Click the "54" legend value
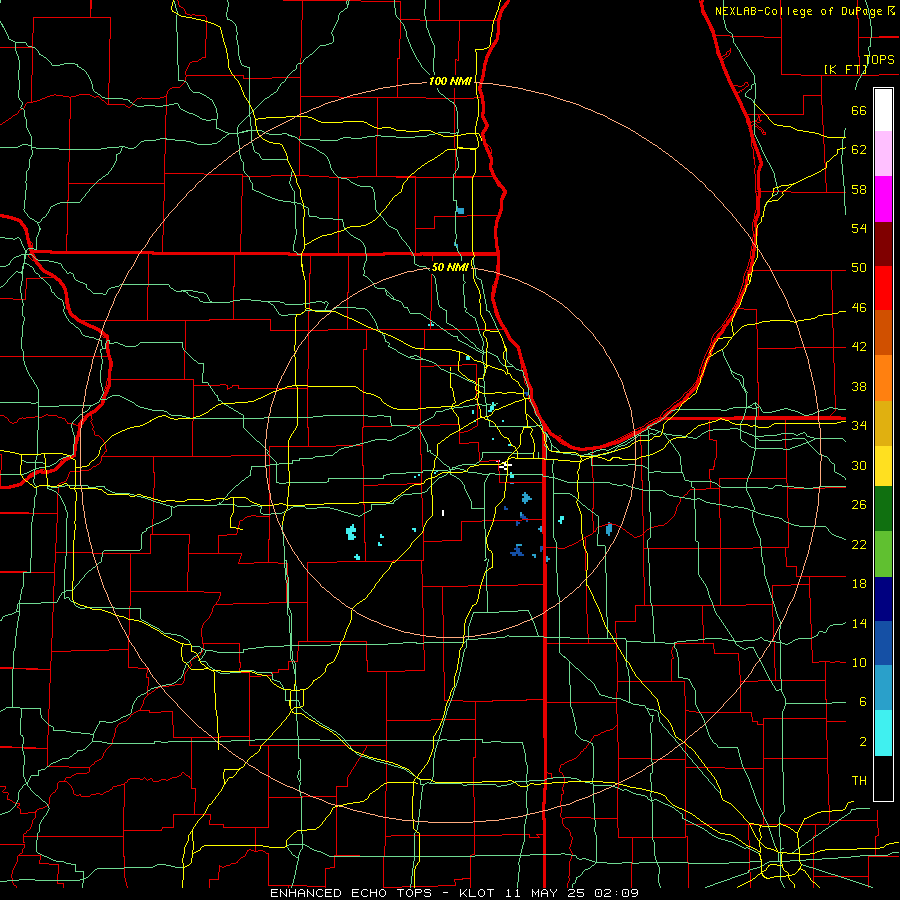Viewport: 900px width, 900px height. (859, 228)
